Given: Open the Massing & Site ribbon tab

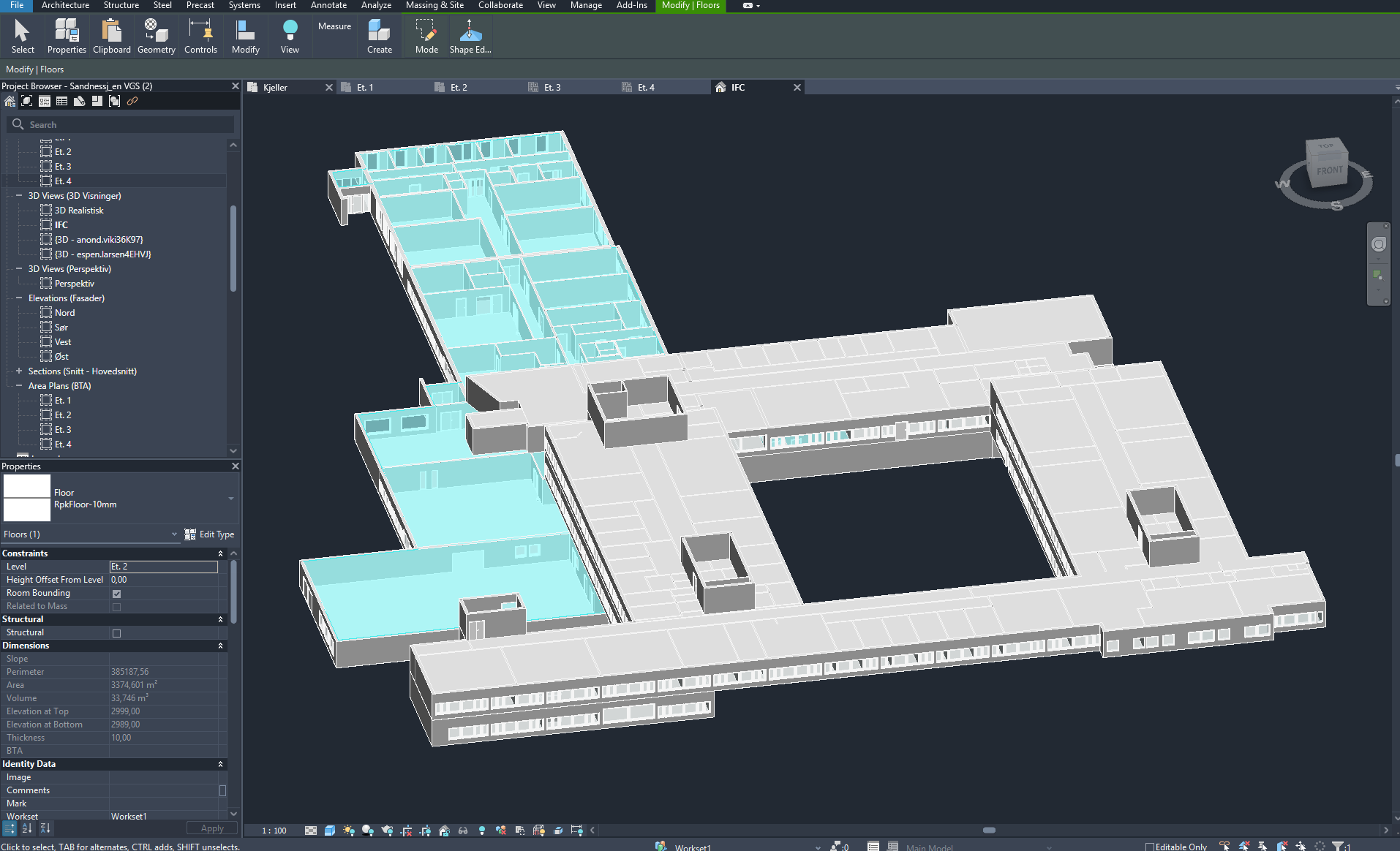Looking at the screenshot, I should 434,5.
